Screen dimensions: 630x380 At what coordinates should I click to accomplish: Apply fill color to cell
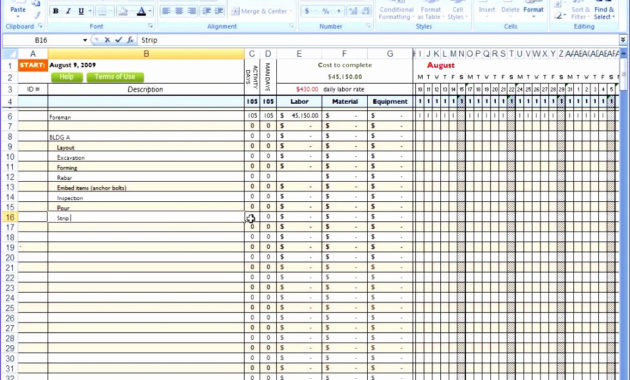coord(123,11)
